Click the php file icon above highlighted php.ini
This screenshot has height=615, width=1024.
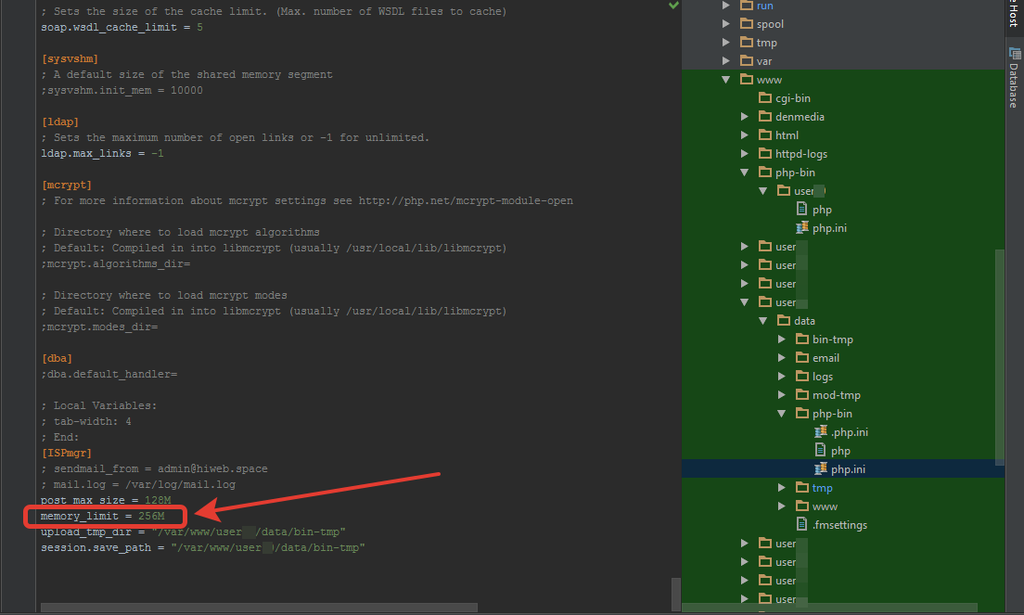(820, 450)
